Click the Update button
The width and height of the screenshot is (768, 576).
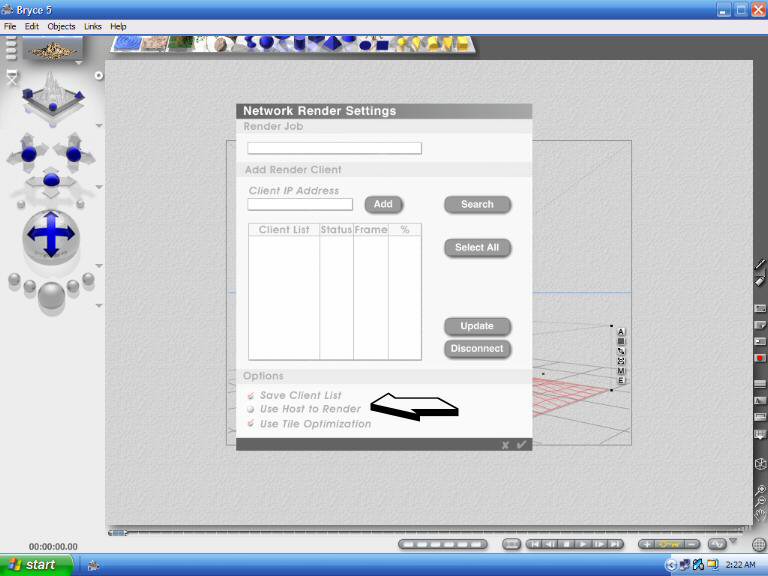coord(478,326)
